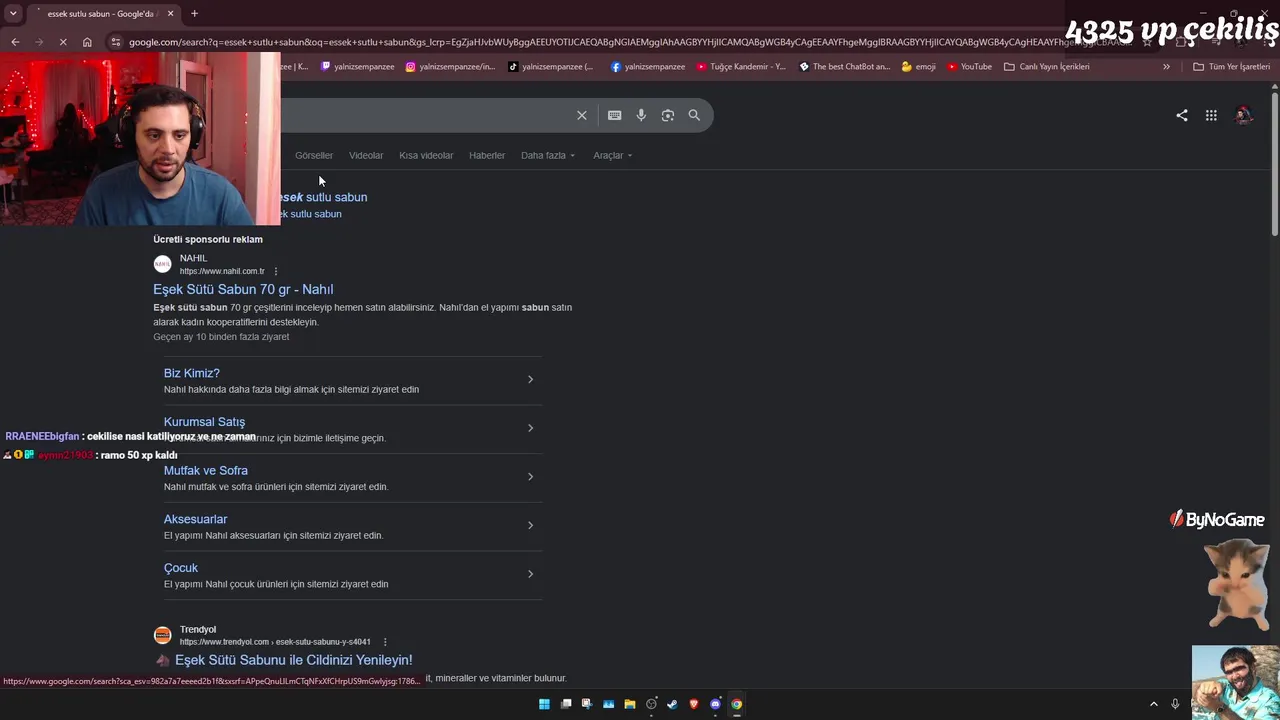Open the emoji bookmark
The width and height of the screenshot is (1280, 720).
point(918,67)
